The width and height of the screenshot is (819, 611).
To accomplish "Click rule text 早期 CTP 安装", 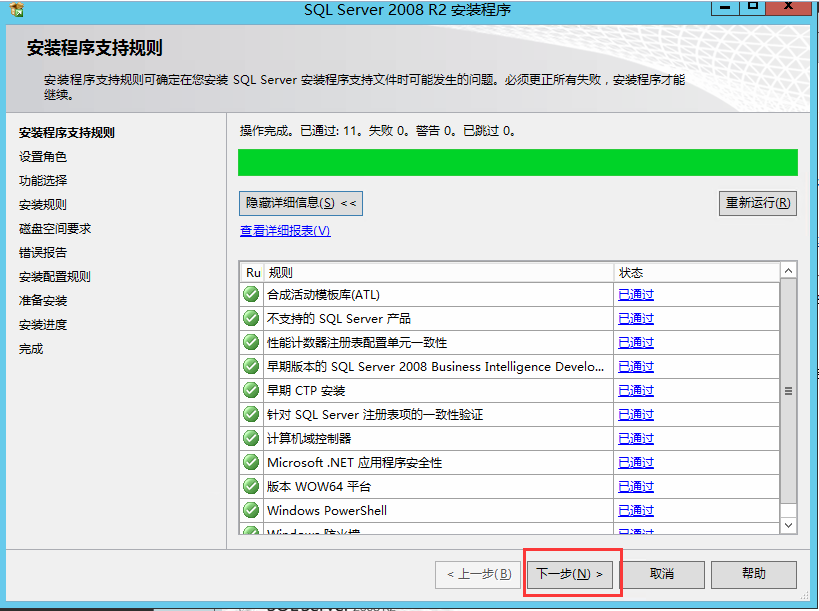I will coord(306,391).
